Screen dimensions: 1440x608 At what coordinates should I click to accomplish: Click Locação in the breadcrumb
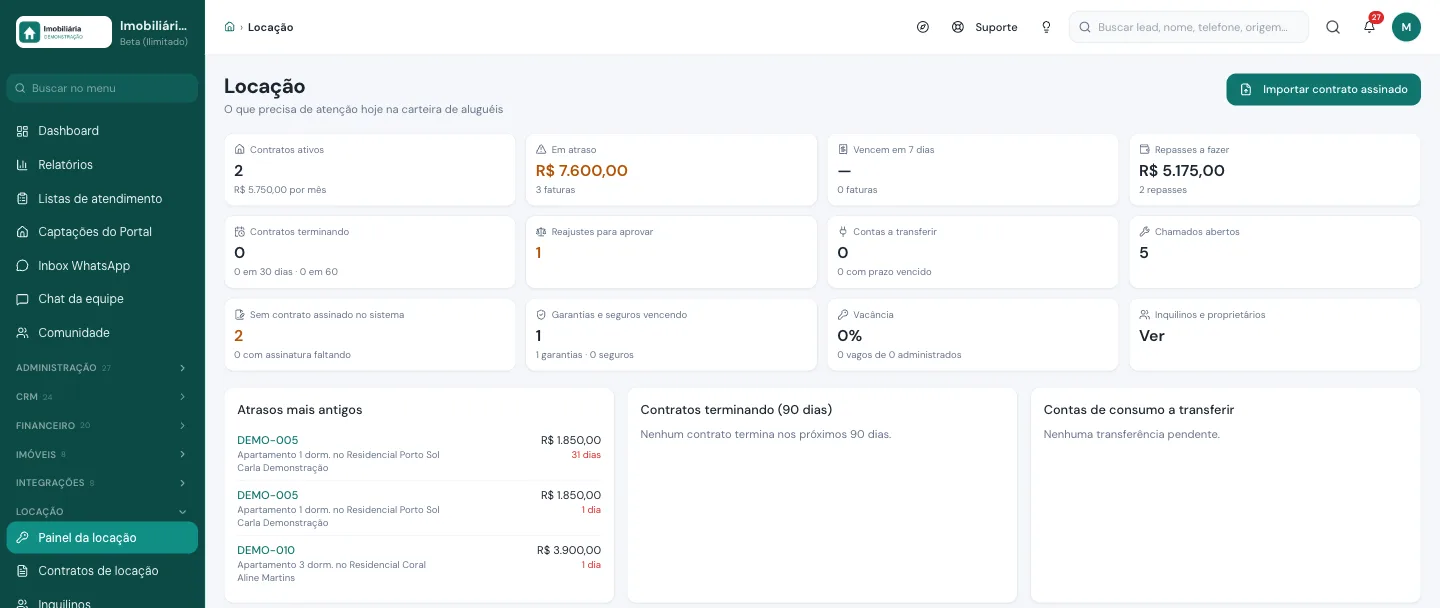(x=271, y=27)
